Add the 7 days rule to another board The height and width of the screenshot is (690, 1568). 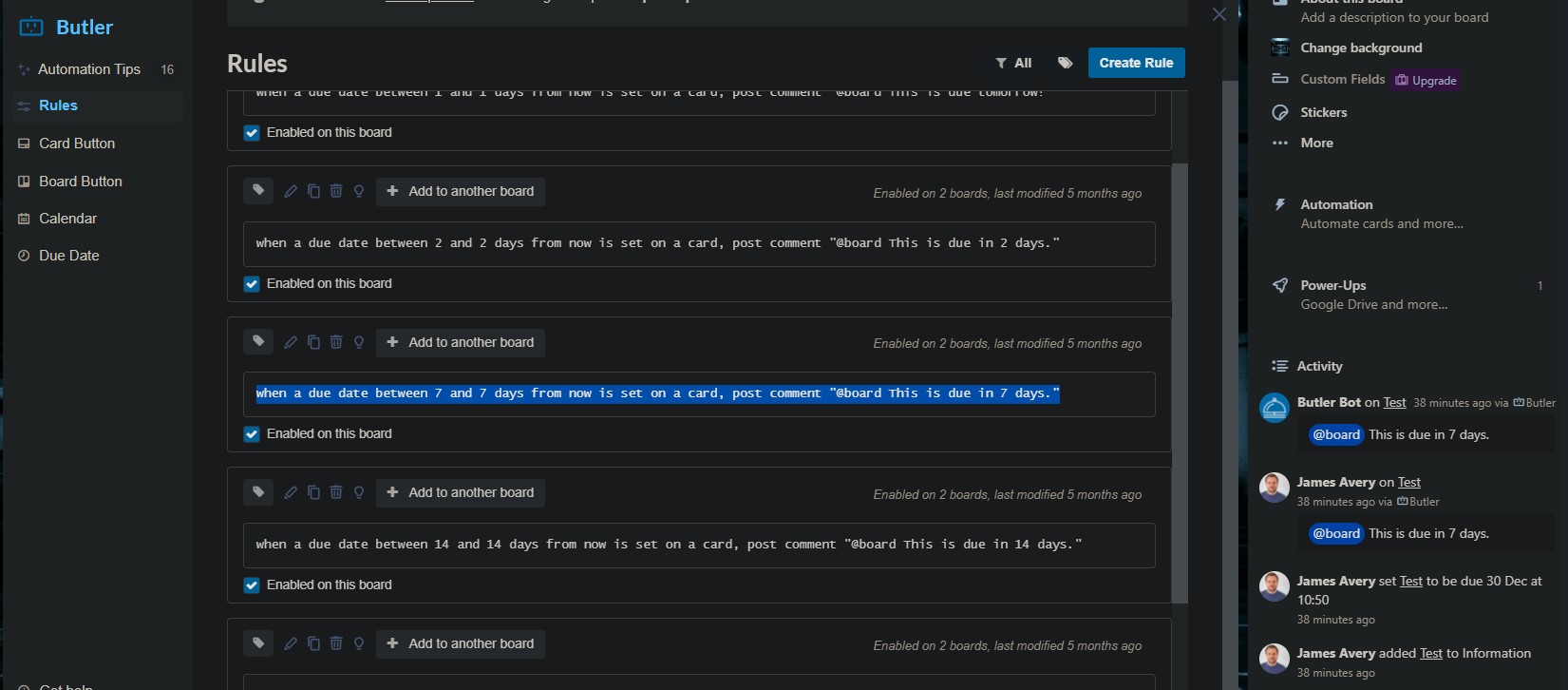click(x=461, y=342)
